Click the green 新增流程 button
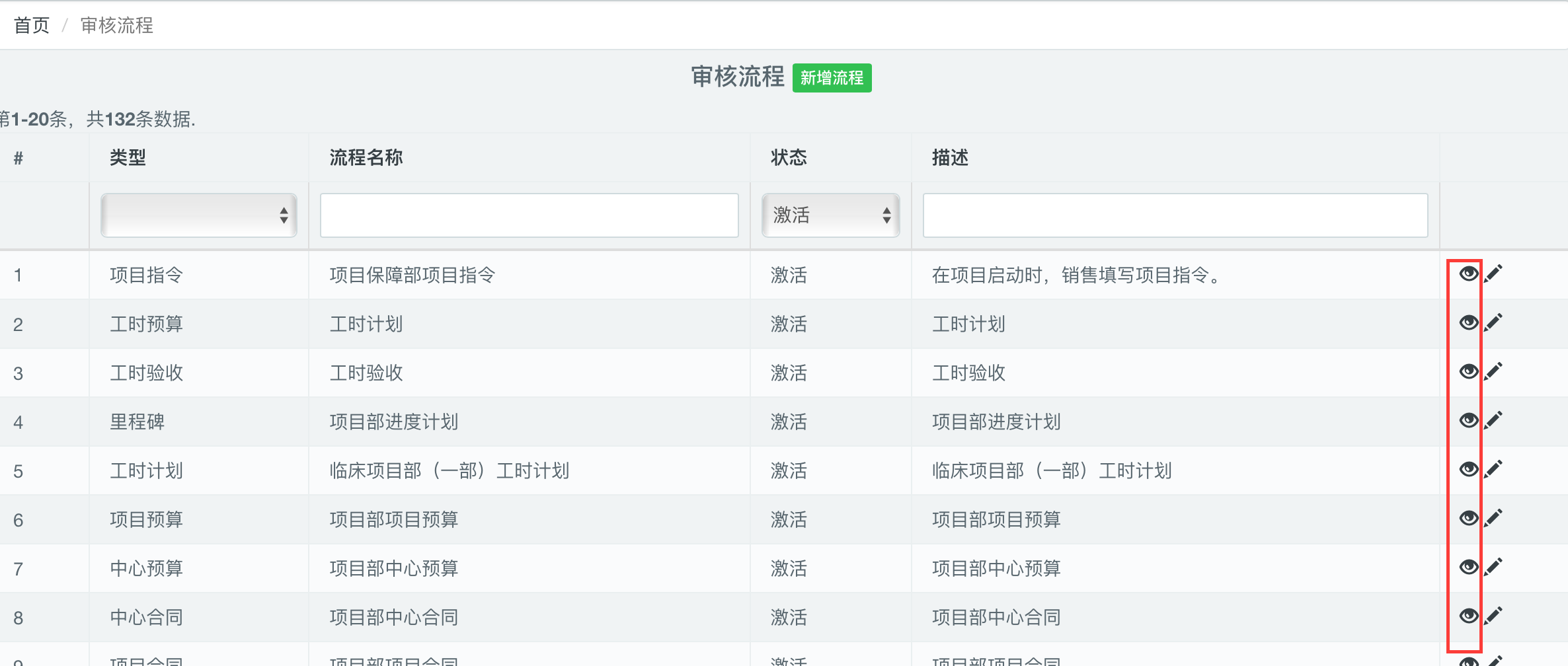The width and height of the screenshot is (1568, 666). pos(832,78)
